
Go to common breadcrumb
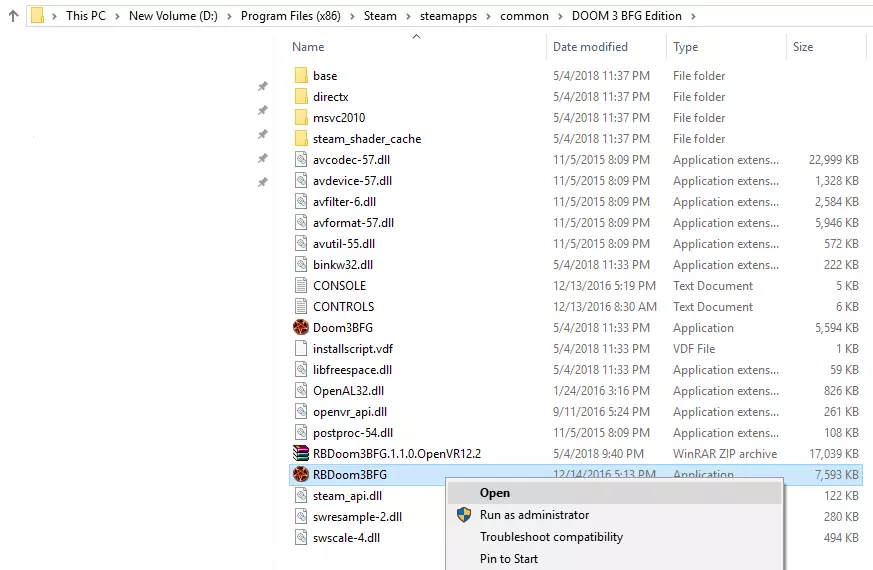coord(524,16)
